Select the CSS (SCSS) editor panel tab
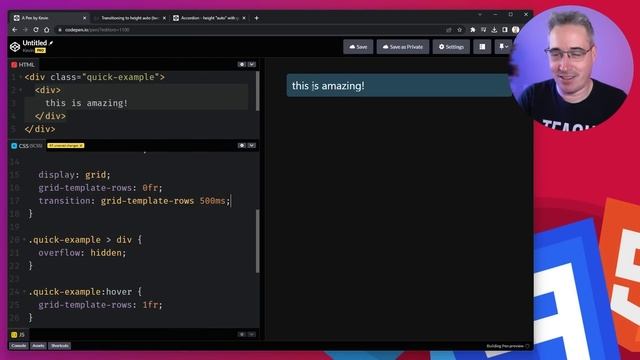Viewport: 640px width, 360px height. coord(27,146)
